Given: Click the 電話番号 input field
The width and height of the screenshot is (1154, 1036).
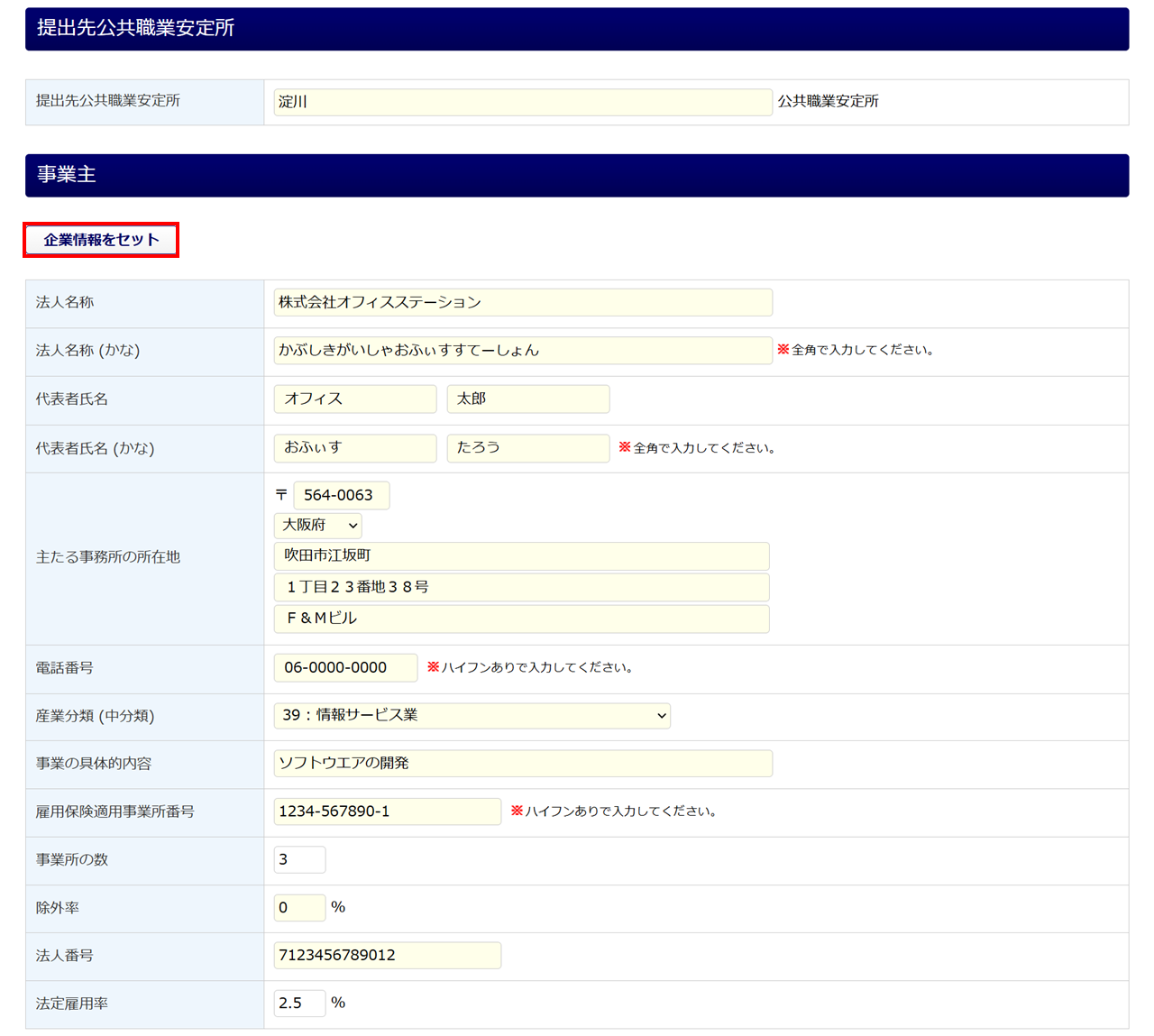Looking at the screenshot, I should coord(345,667).
